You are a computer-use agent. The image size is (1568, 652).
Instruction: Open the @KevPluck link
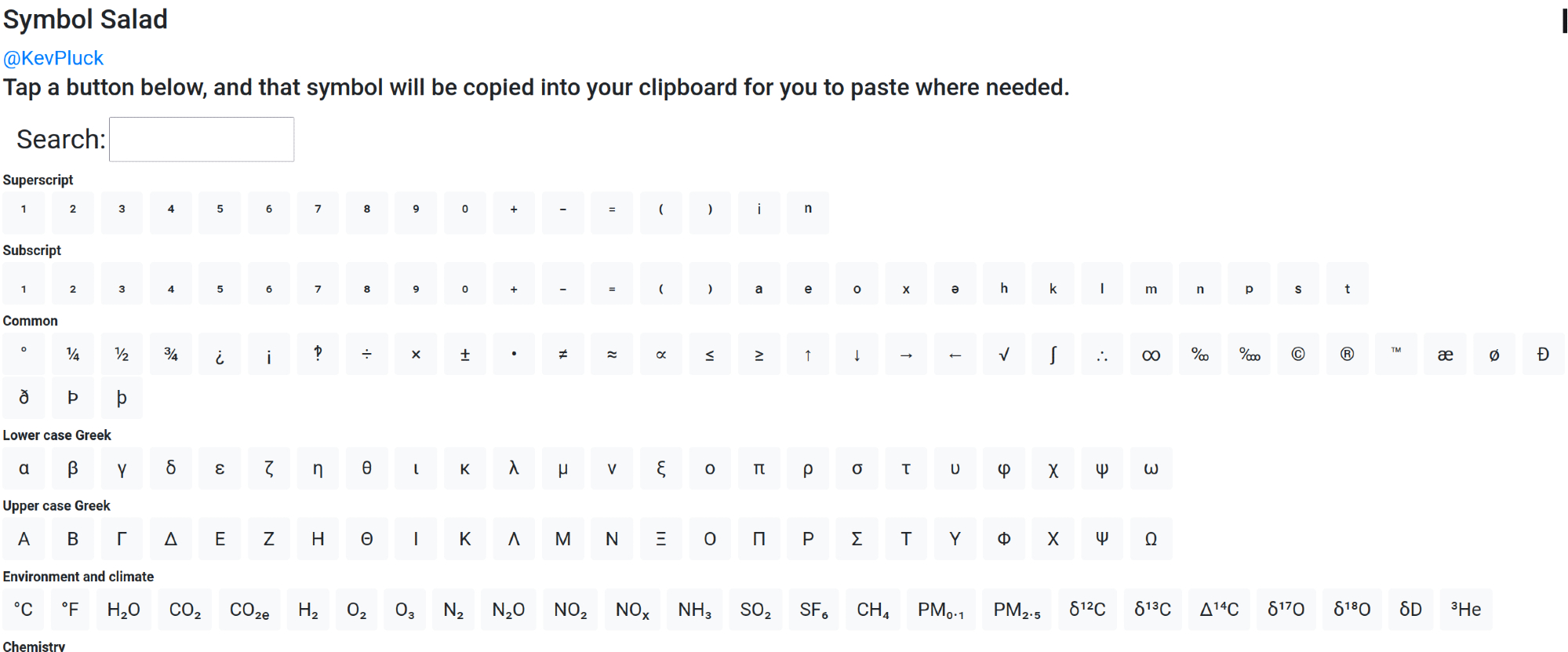tap(53, 58)
